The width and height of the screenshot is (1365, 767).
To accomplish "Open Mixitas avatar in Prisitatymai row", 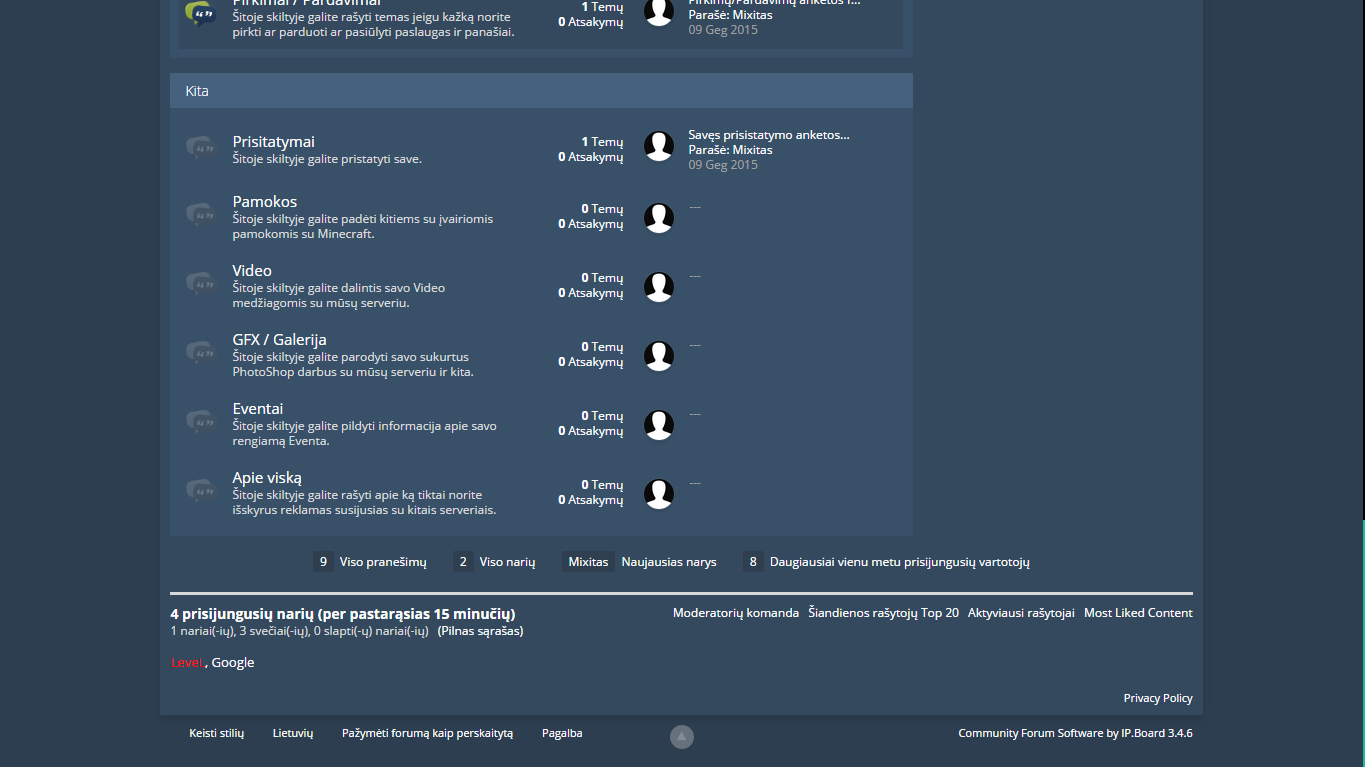I will [x=659, y=146].
